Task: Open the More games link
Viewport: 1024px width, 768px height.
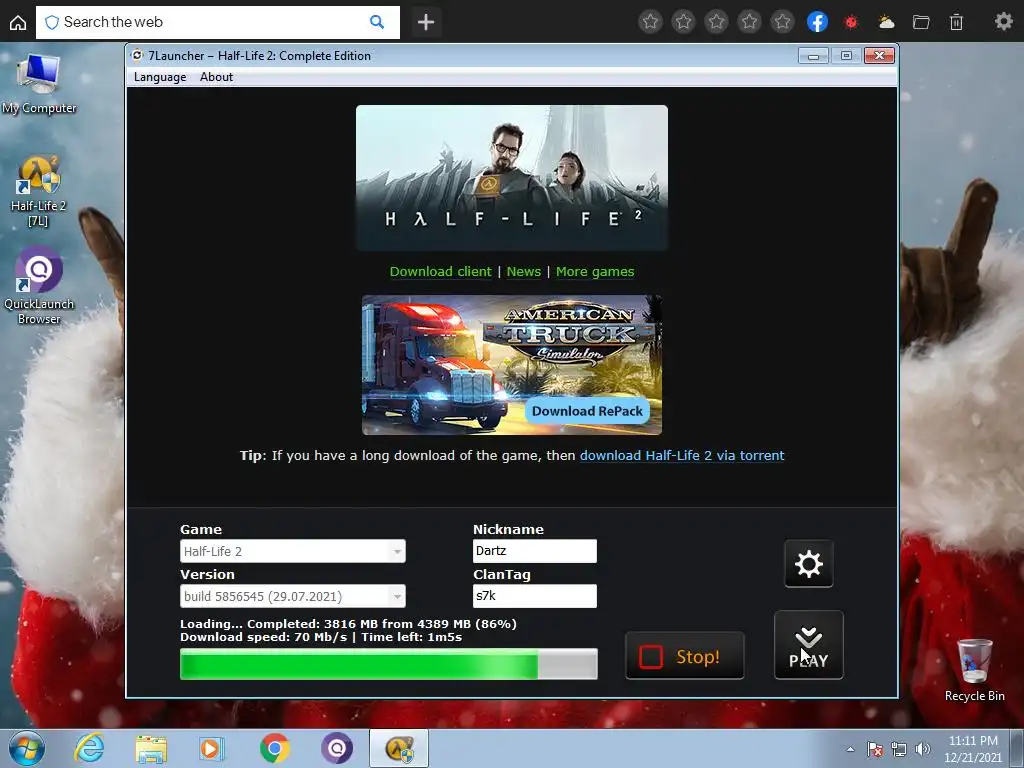Action: pyautogui.click(x=595, y=272)
